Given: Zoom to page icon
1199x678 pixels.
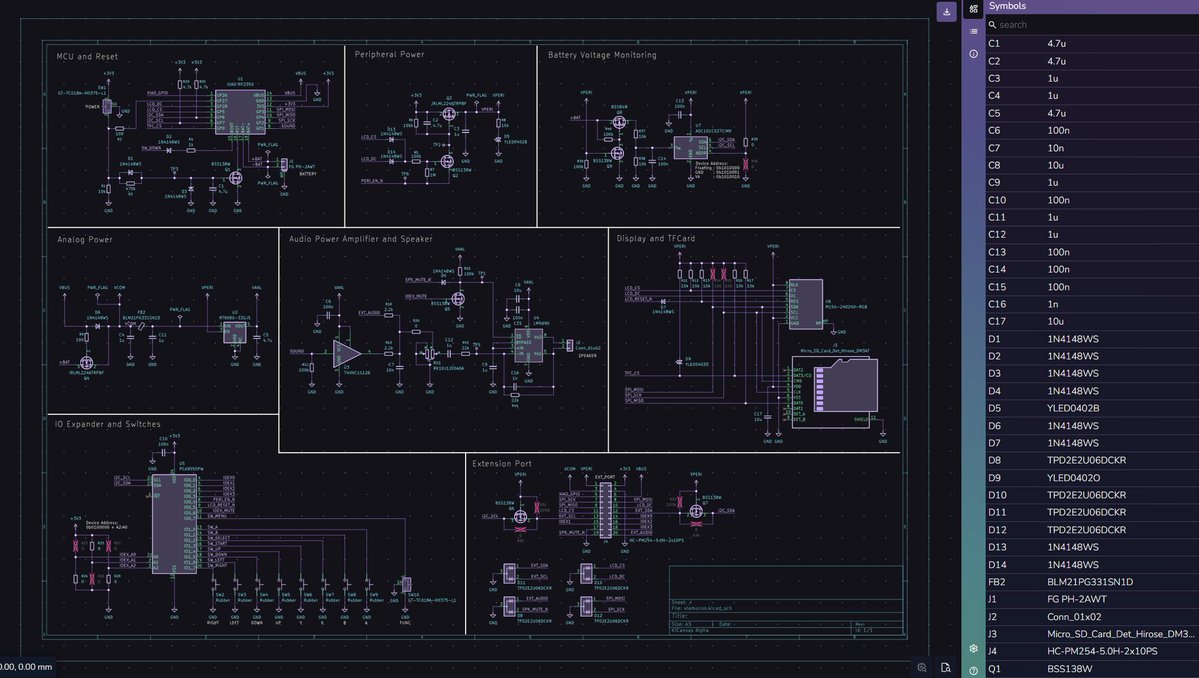Looking at the screenshot, I should point(946,667).
